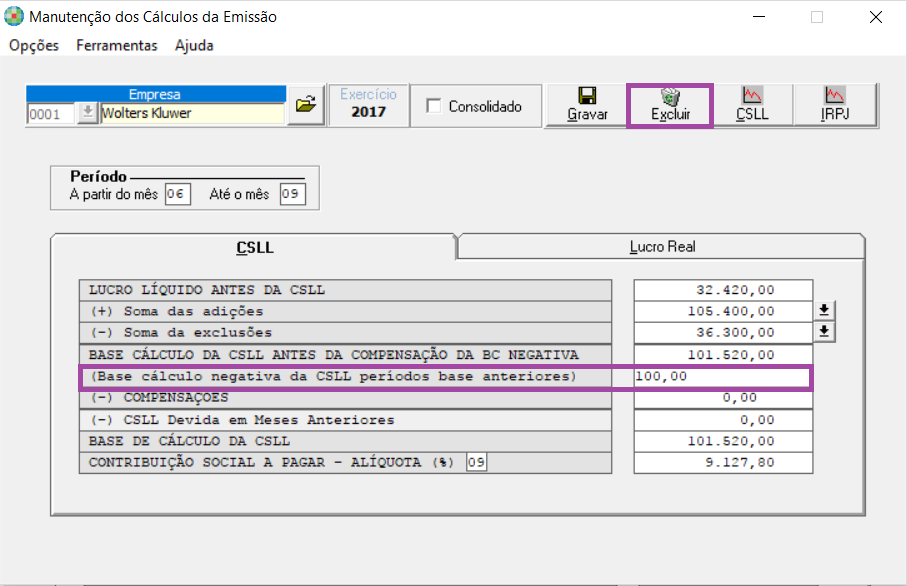Click the Empresa code field 0001
Viewport: 907px width, 586px height.
click(x=51, y=113)
